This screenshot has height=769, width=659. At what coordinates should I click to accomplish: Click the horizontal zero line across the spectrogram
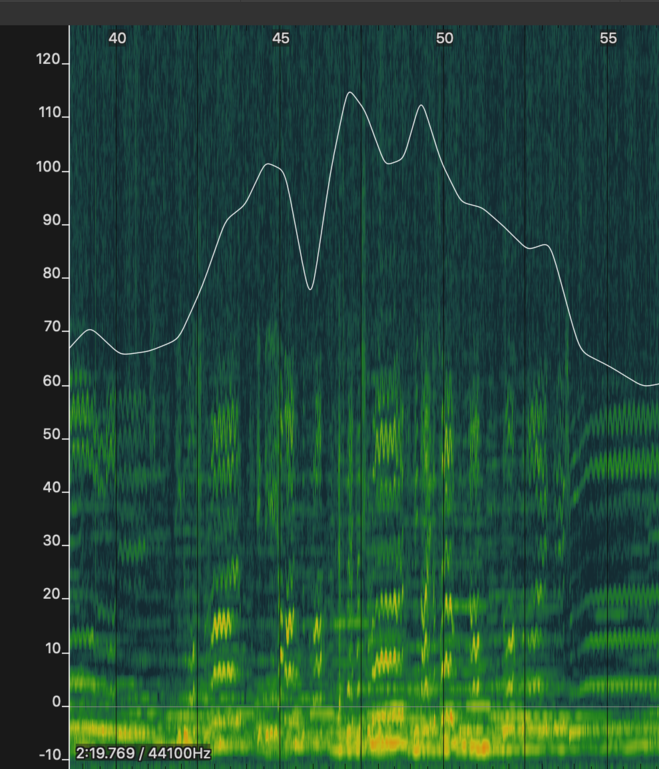(360, 706)
